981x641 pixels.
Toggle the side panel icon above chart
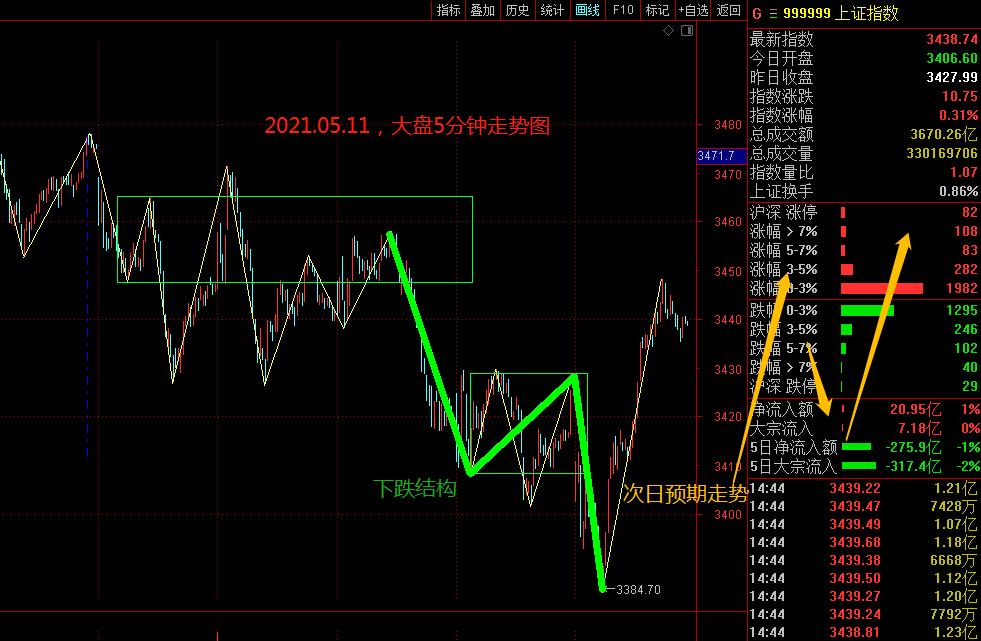[x=687, y=33]
